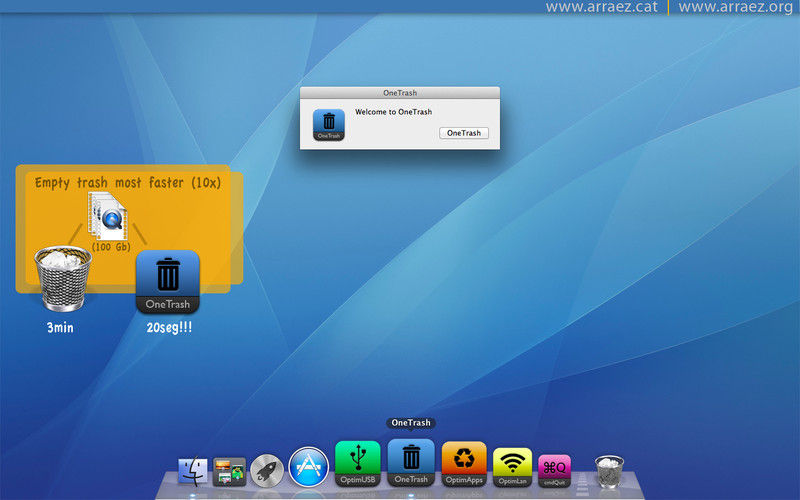The image size is (800, 500).
Task: Launch the Launchpad rocket icon
Action: tap(267, 470)
